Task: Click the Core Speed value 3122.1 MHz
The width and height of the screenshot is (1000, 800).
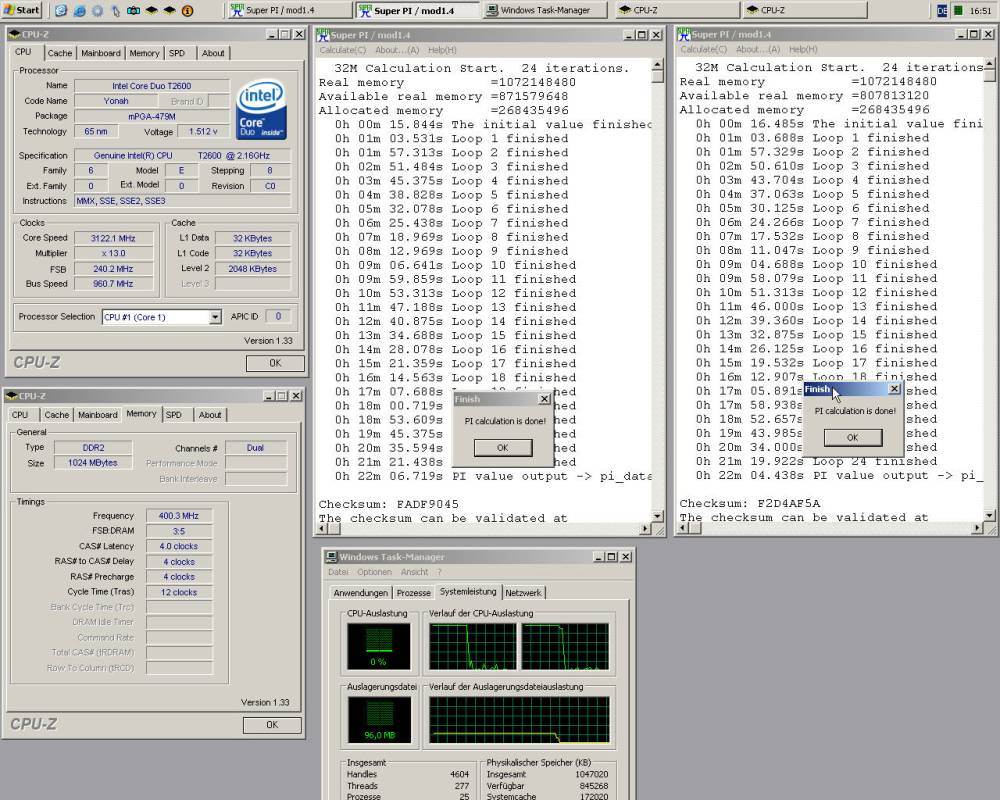Action: [x=113, y=238]
